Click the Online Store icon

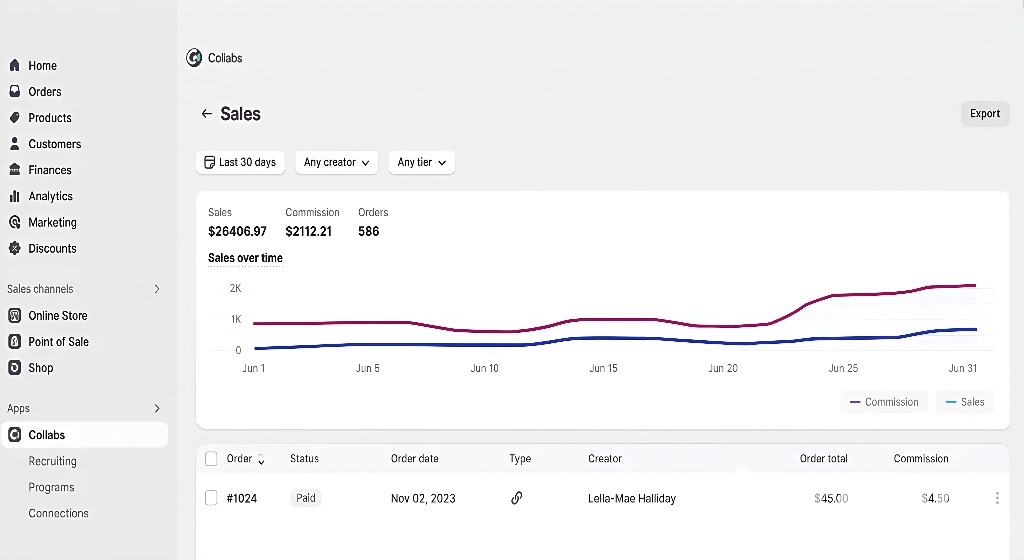pos(15,316)
